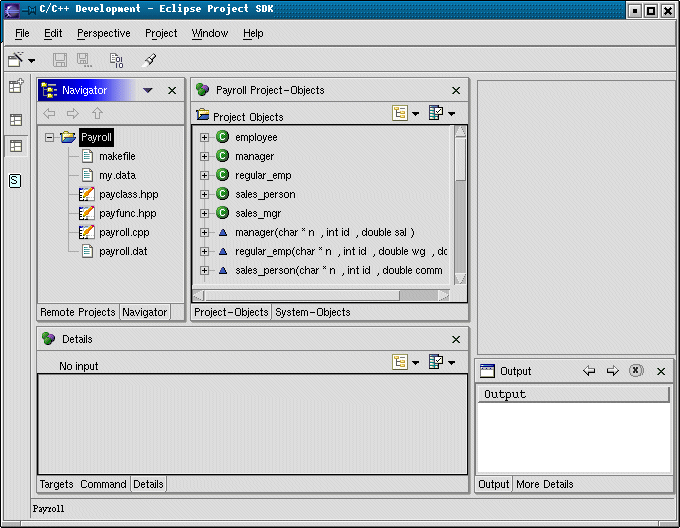Screen dimensions: 680x528
Task: Expand the sales_mgr class node
Action: 205,213
